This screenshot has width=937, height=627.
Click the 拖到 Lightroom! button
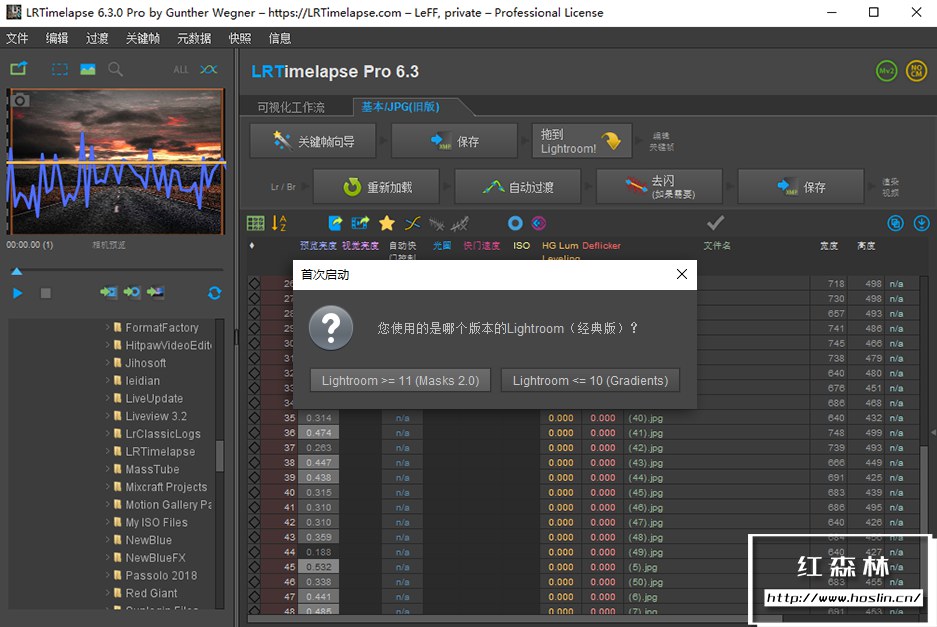[x=581, y=141]
